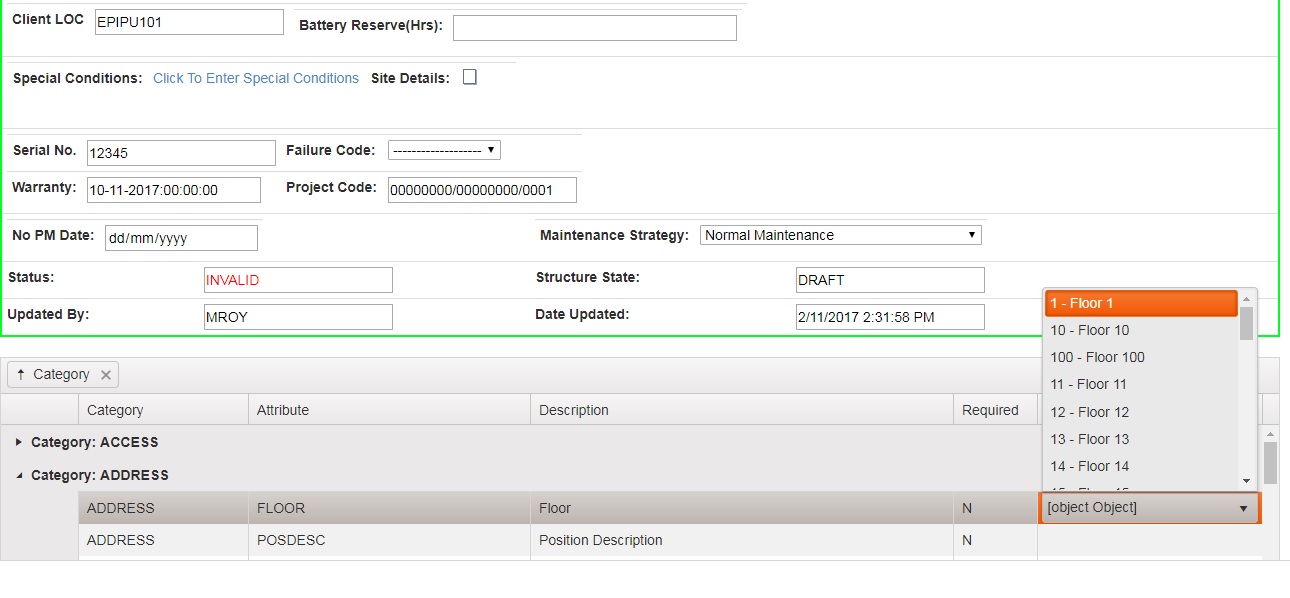Collapse the ADDRESS category group
The height and width of the screenshot is (598, 1290).
tap(19, 476)
